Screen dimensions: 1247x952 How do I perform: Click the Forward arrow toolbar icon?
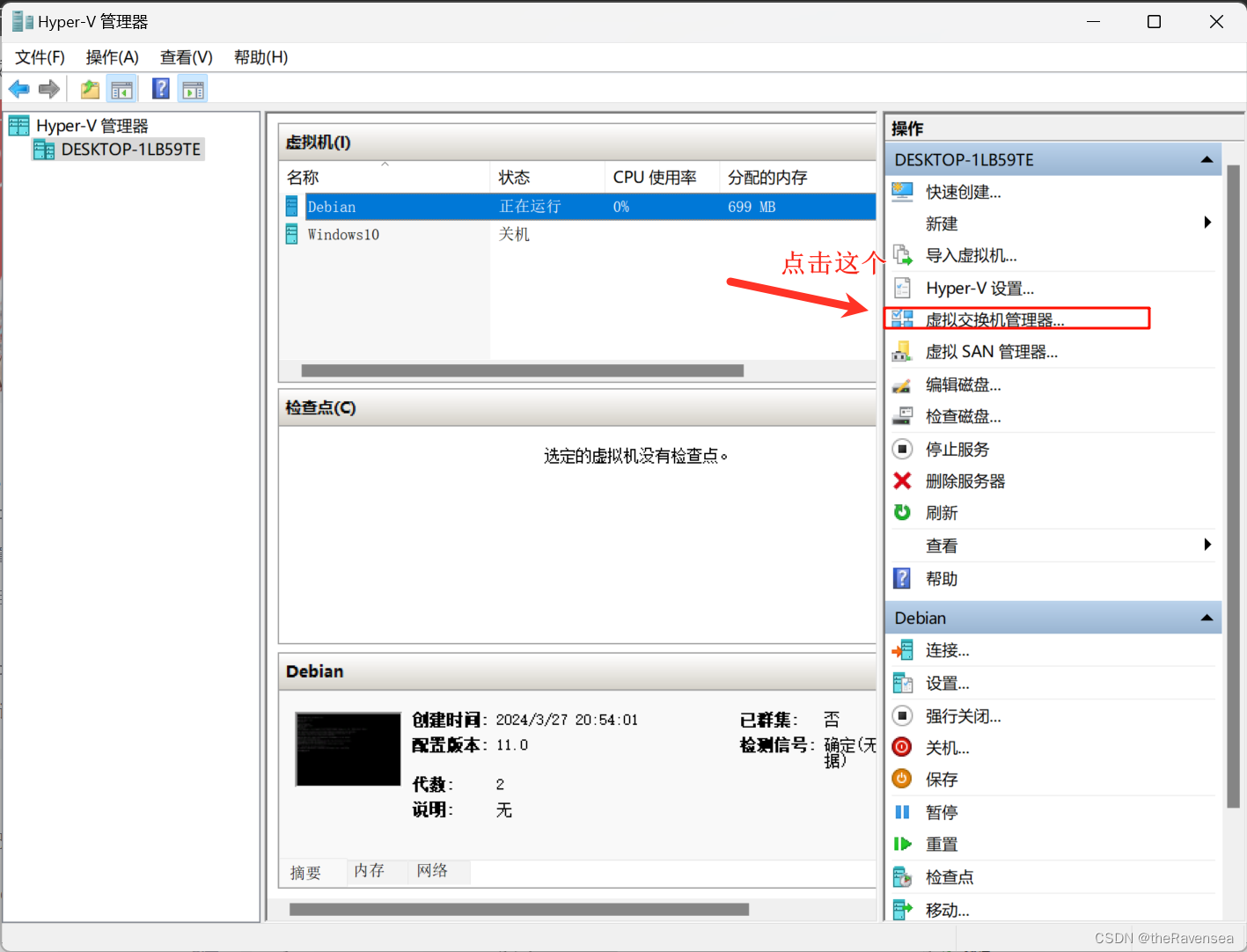click(49, 89)
